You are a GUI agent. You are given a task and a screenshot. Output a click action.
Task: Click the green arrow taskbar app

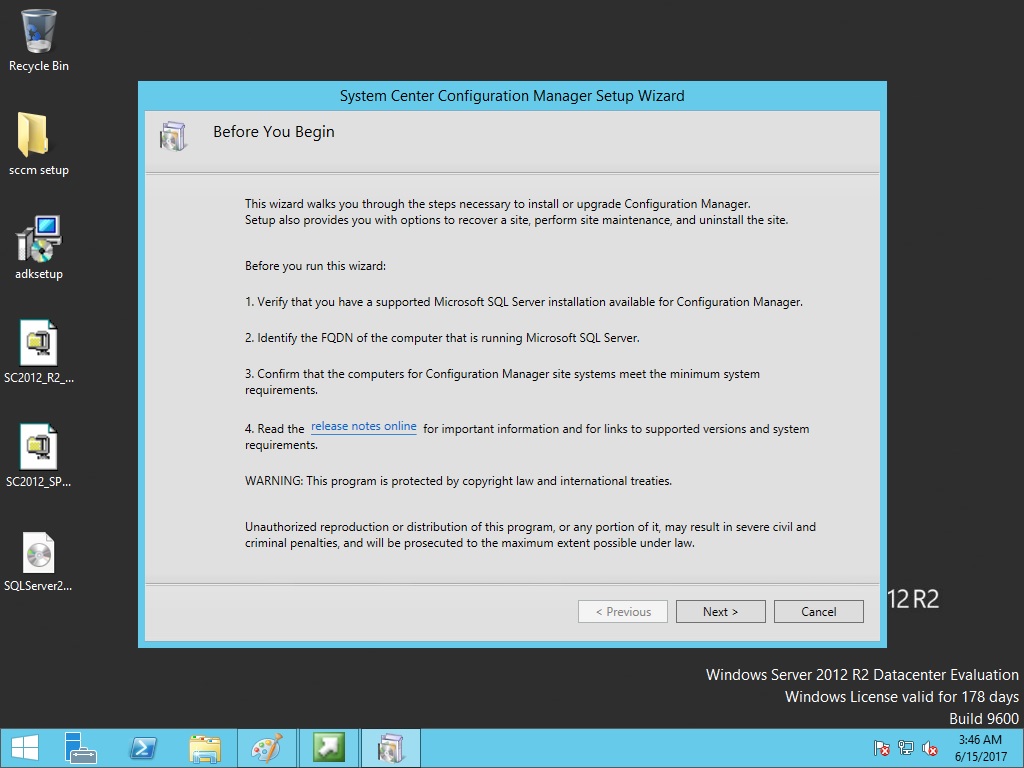coord(328,748)
